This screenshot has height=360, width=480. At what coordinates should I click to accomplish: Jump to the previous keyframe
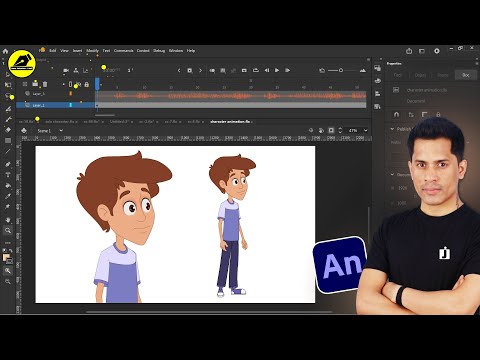pyautogui.click(x=179, y=70)
